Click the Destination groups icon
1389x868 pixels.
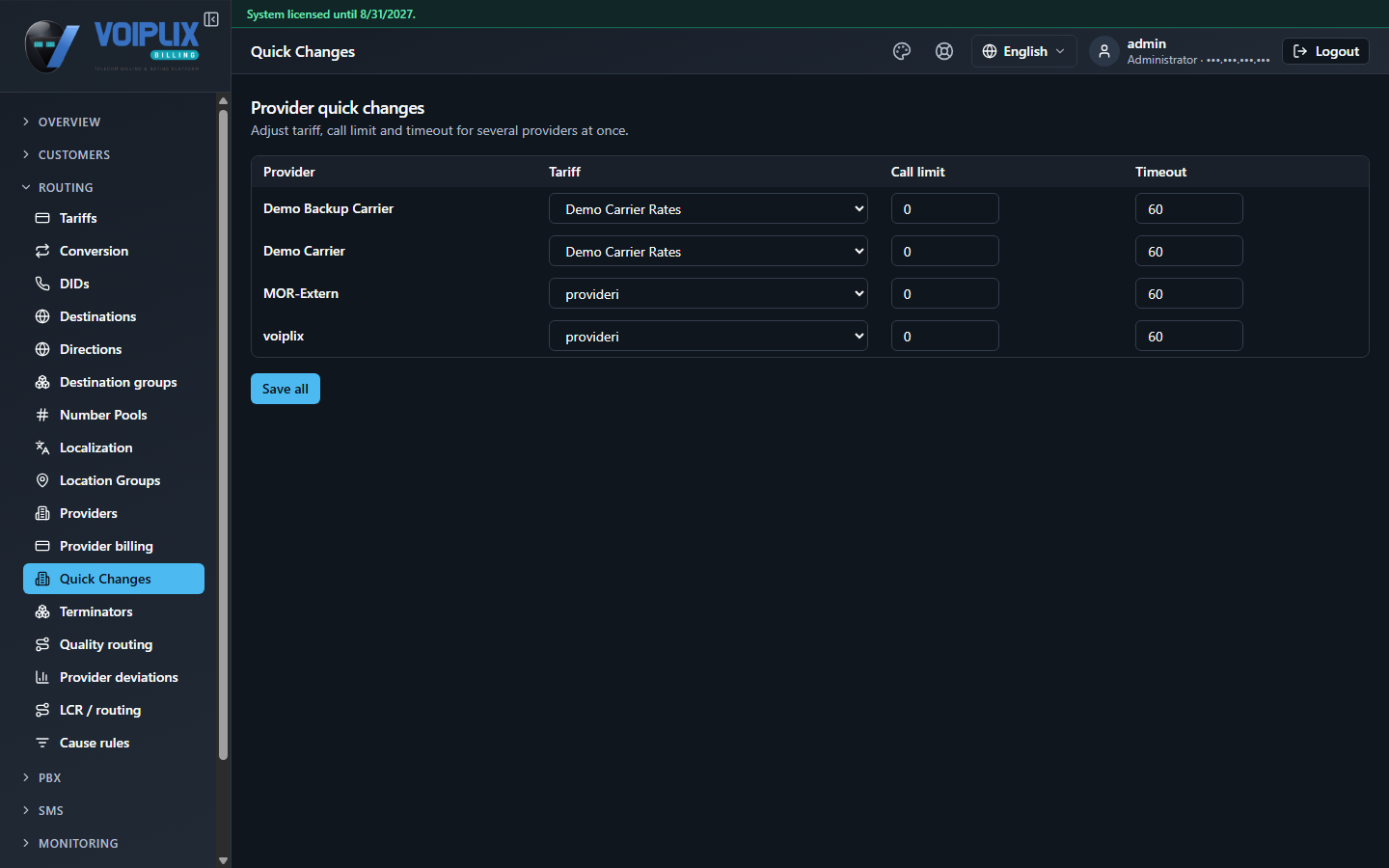pos(42,382)
